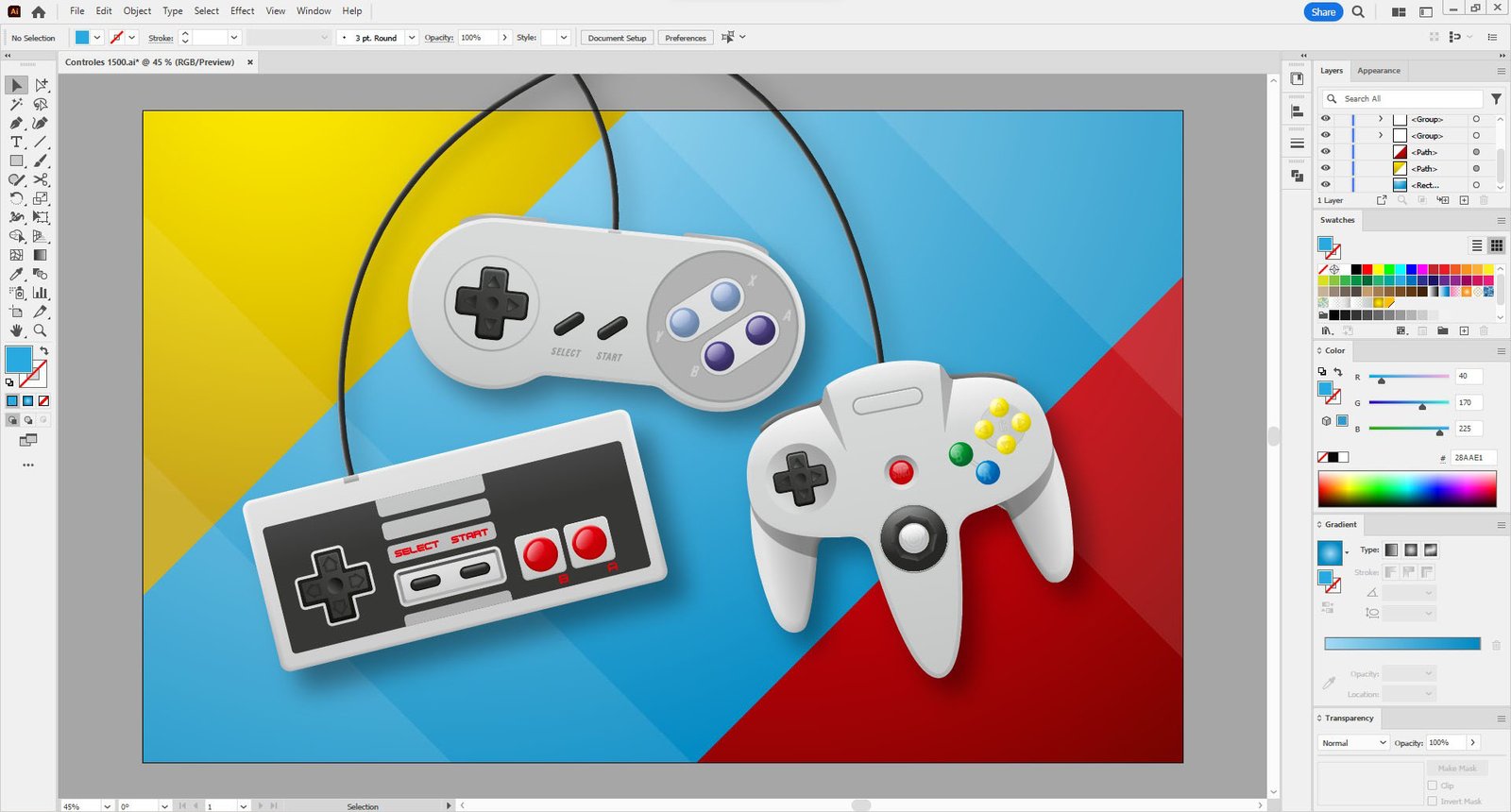
Task: Enable the Clip checkbox
Action: [x=1433, y=786]
